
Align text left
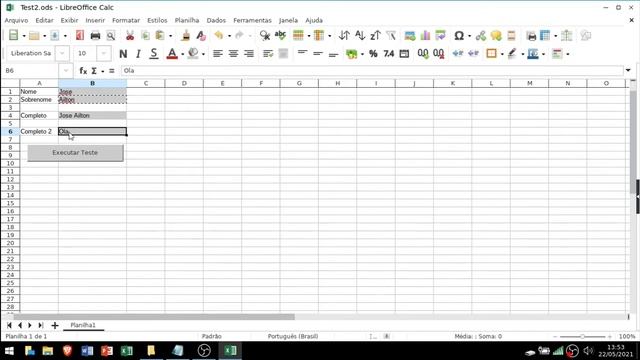(218, 53)
